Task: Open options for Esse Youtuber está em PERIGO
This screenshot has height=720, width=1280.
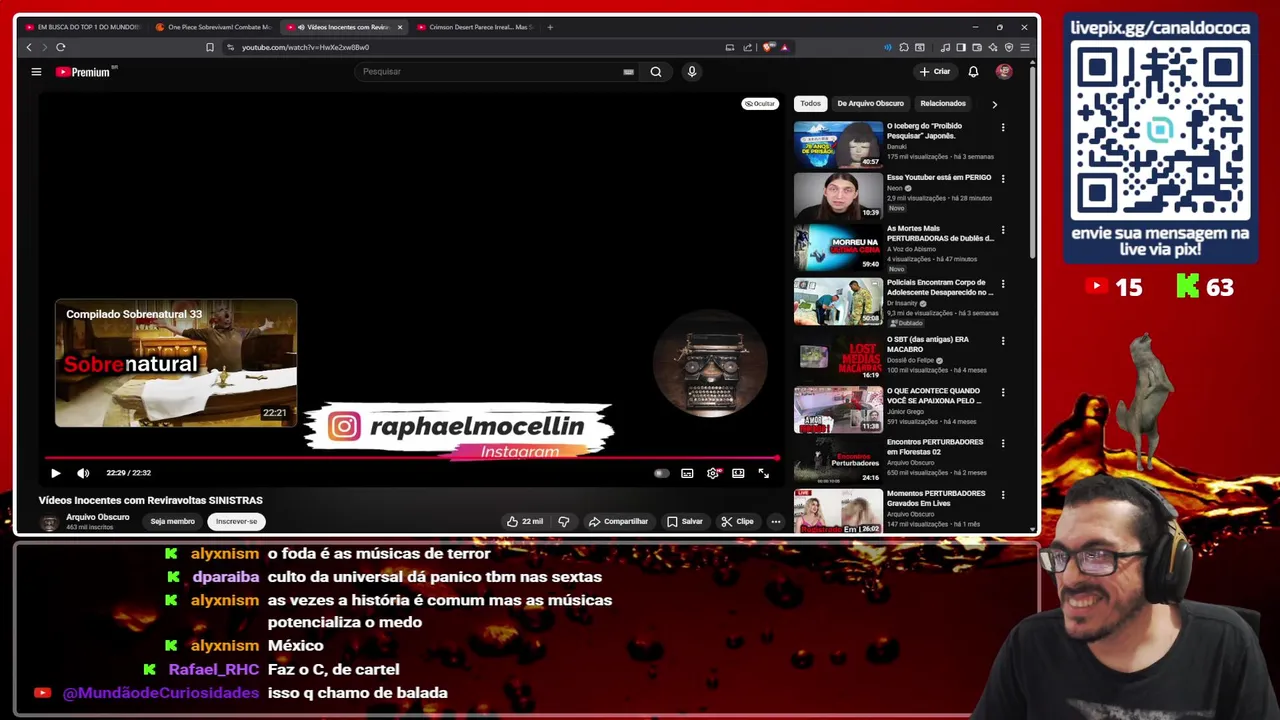Action: [x=1003, y=179]
